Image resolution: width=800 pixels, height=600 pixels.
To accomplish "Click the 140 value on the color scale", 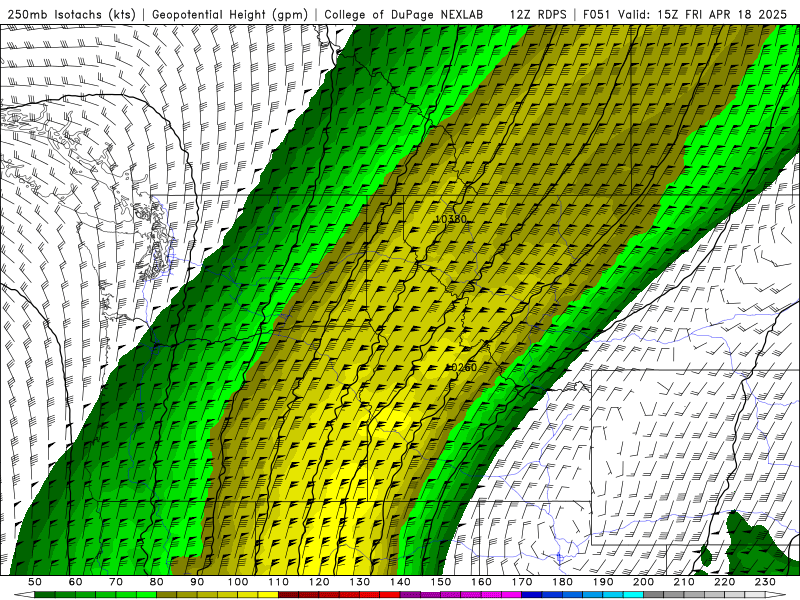I will coord(400,582).
